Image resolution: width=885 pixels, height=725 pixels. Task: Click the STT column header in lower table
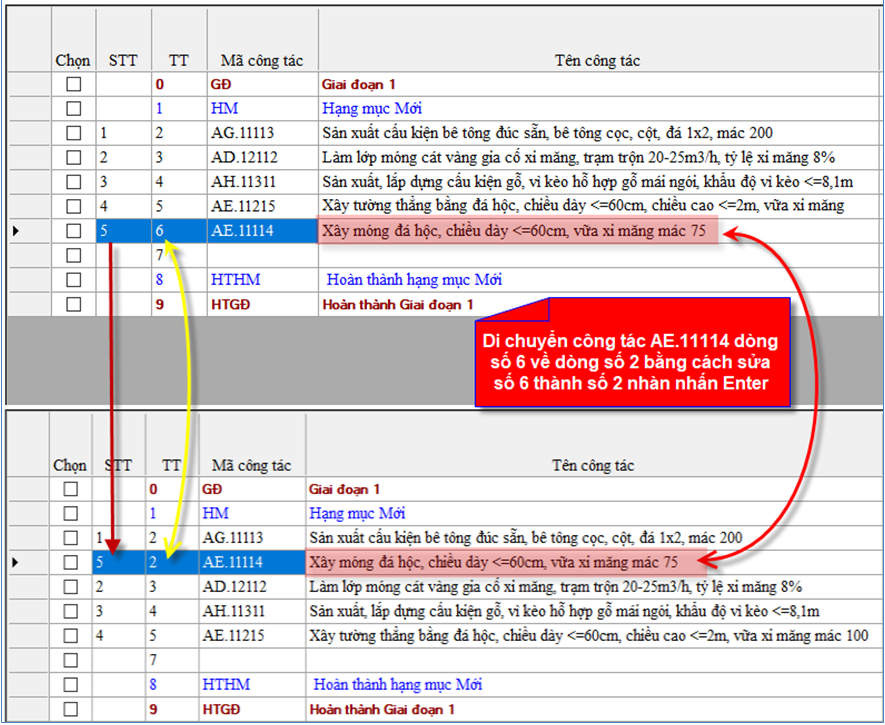(x=118, y=465)
